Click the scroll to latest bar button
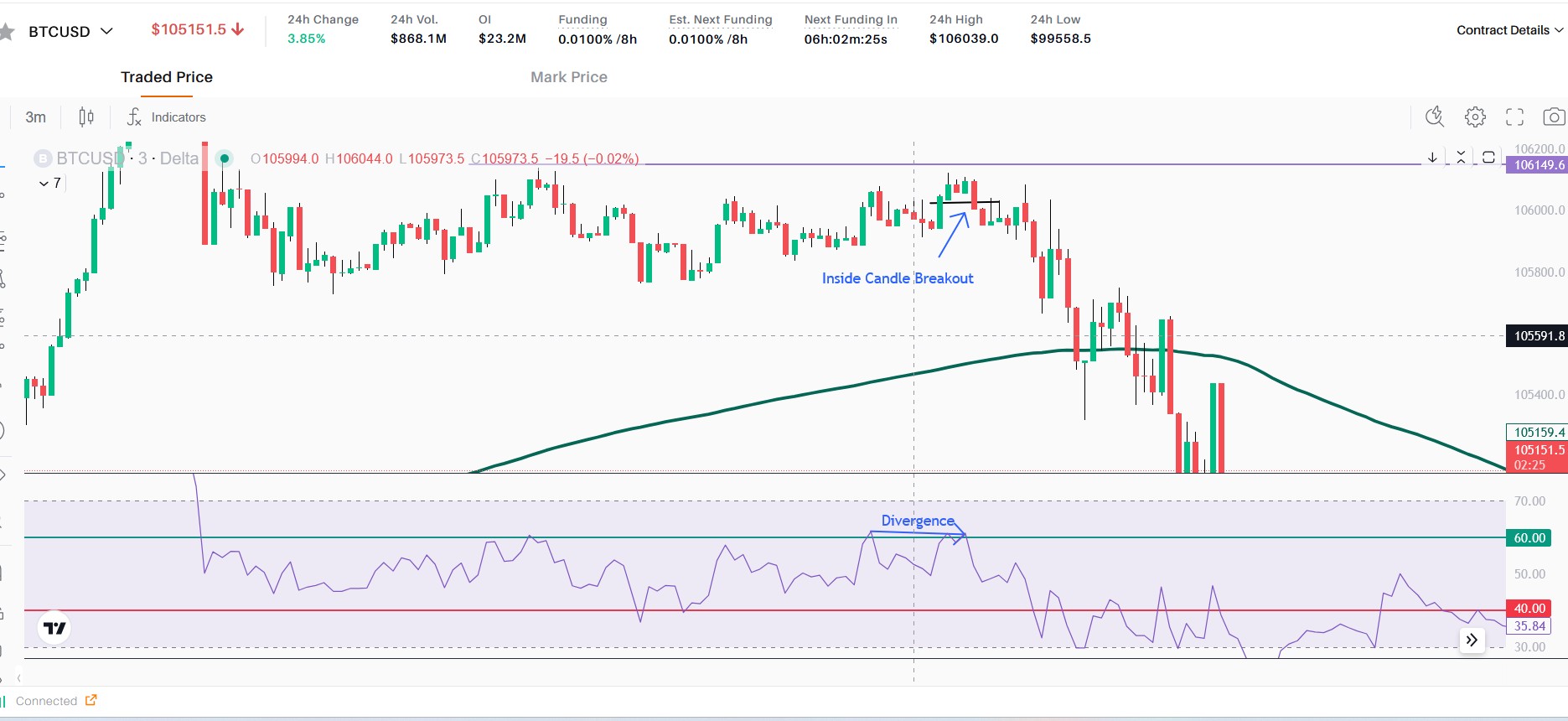This screenshot has height=721, width=1568. (1472, 641)
